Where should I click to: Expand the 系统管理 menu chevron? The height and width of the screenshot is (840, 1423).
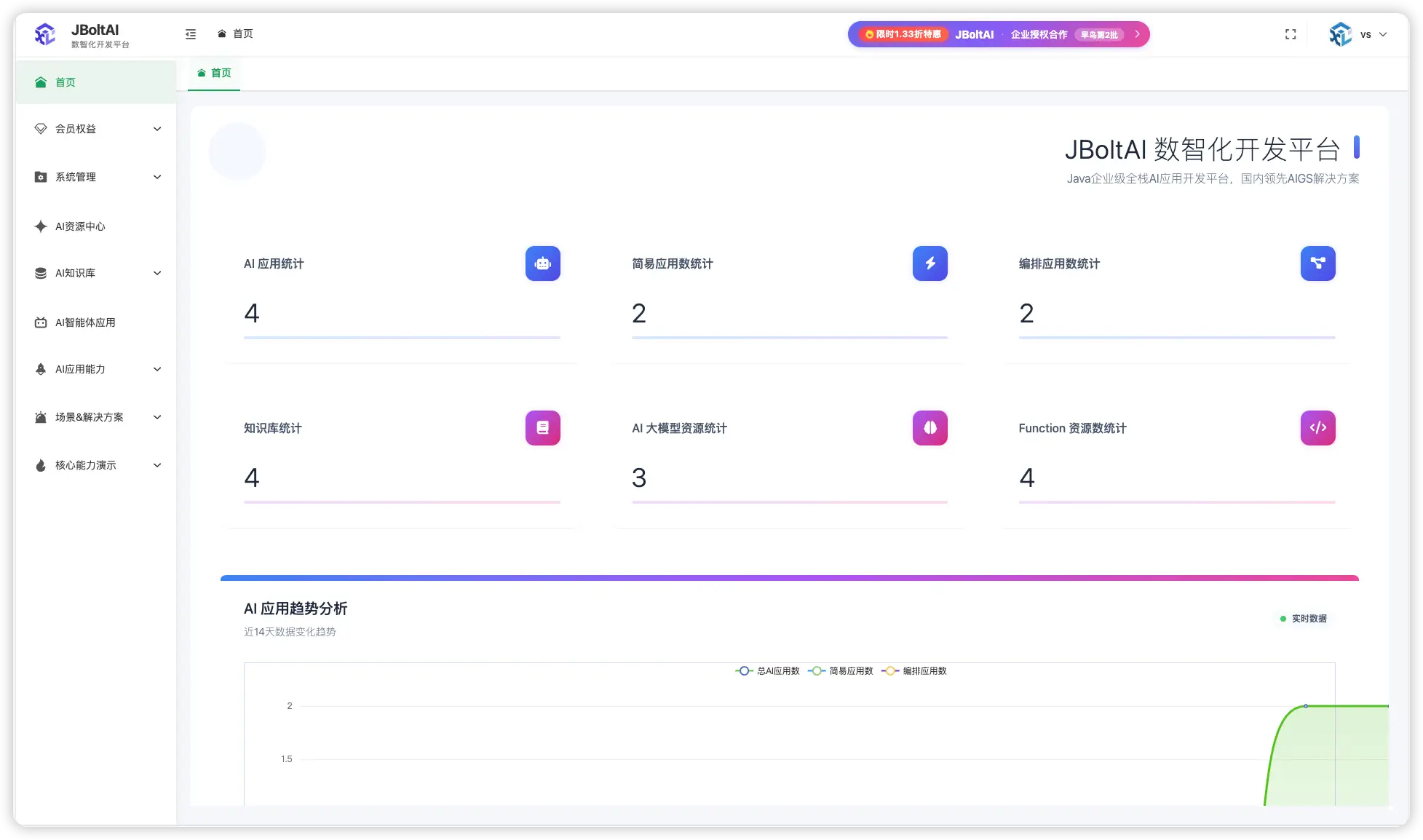coord(157,177)
